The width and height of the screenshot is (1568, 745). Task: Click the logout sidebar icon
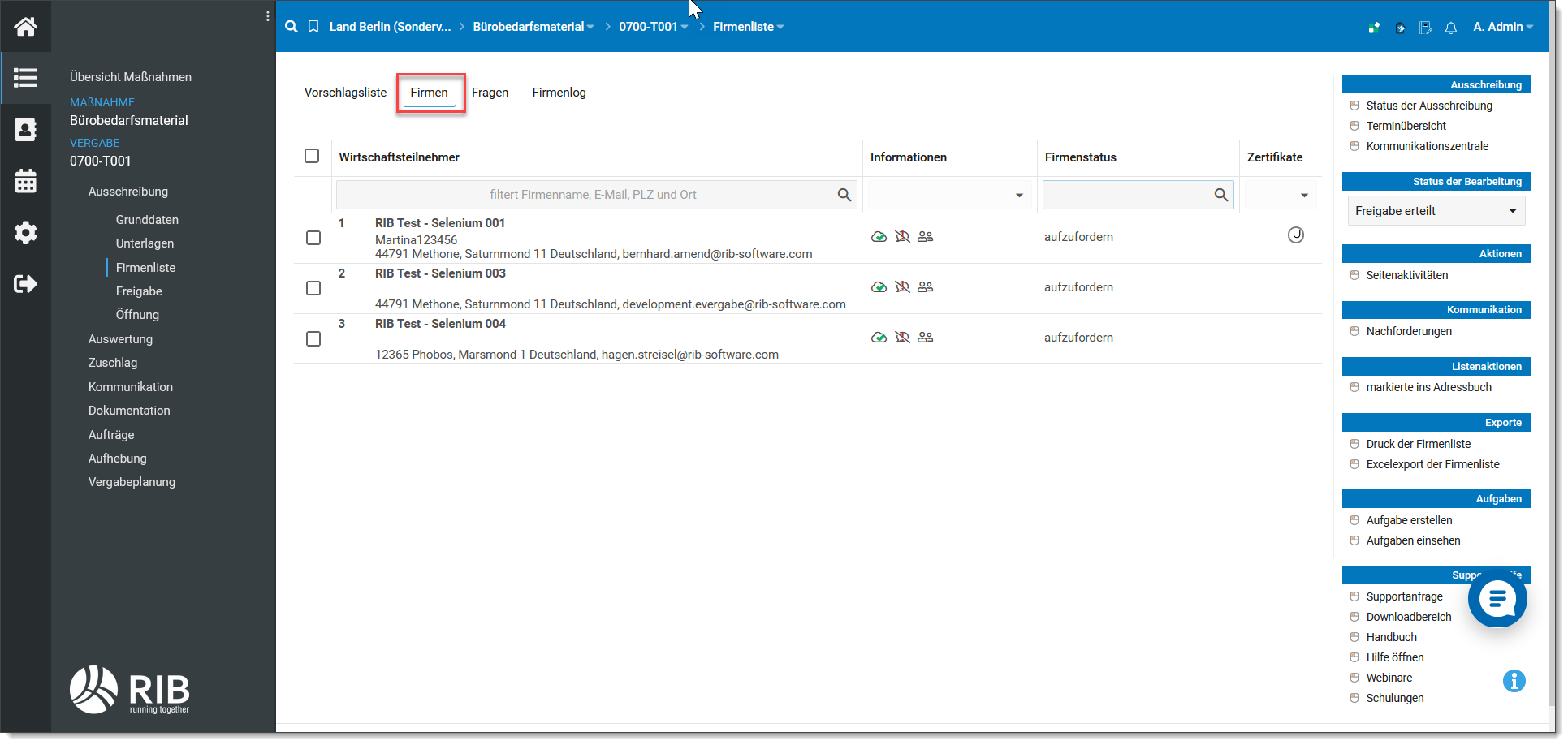[25, 284]
